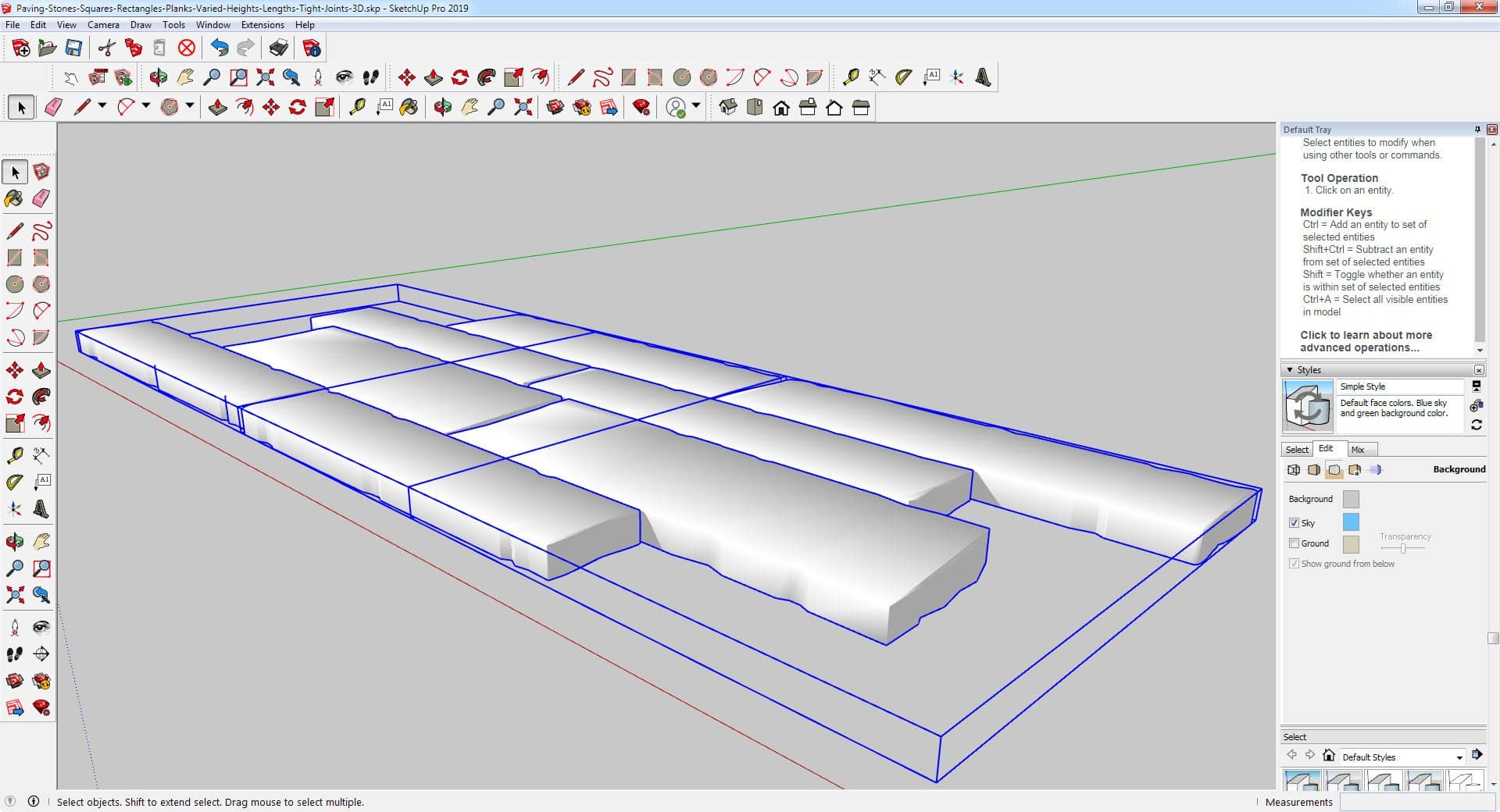The width and height of the screenshot is (1500, 812).
Task: Open the Default Styles dropdown
Action: point(1459,757)
